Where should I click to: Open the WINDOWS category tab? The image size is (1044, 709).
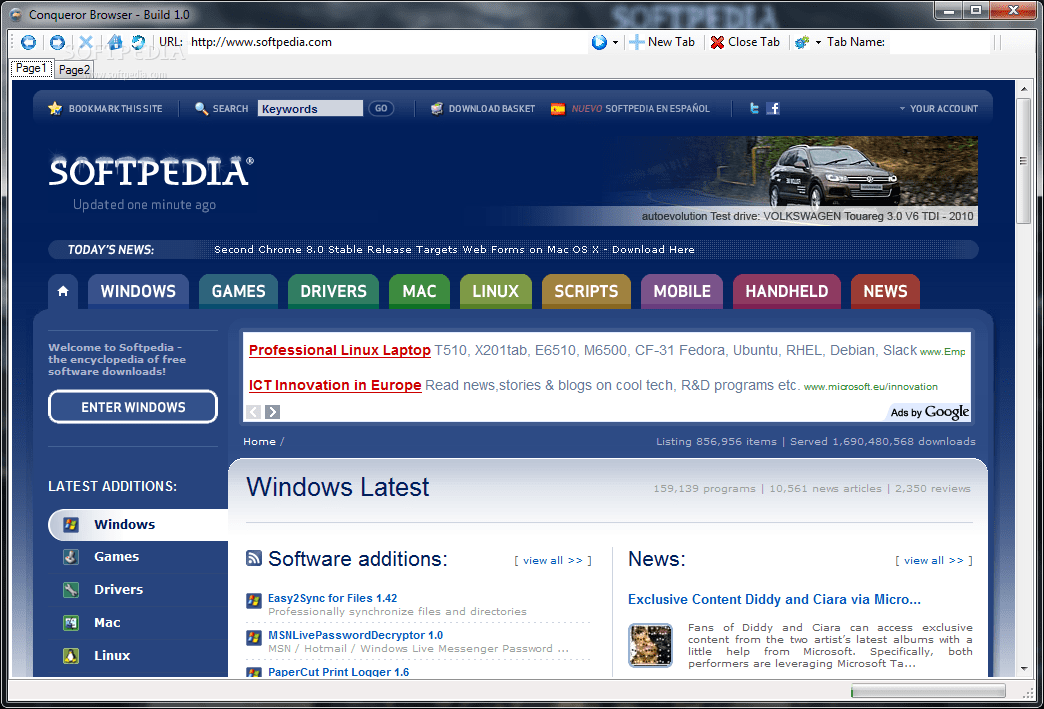coord(138,292)
